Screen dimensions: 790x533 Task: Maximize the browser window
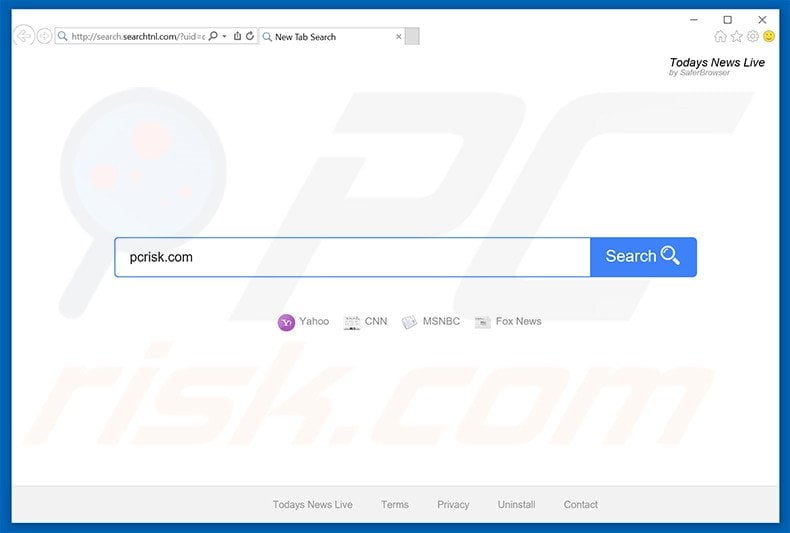coord(728,20)
